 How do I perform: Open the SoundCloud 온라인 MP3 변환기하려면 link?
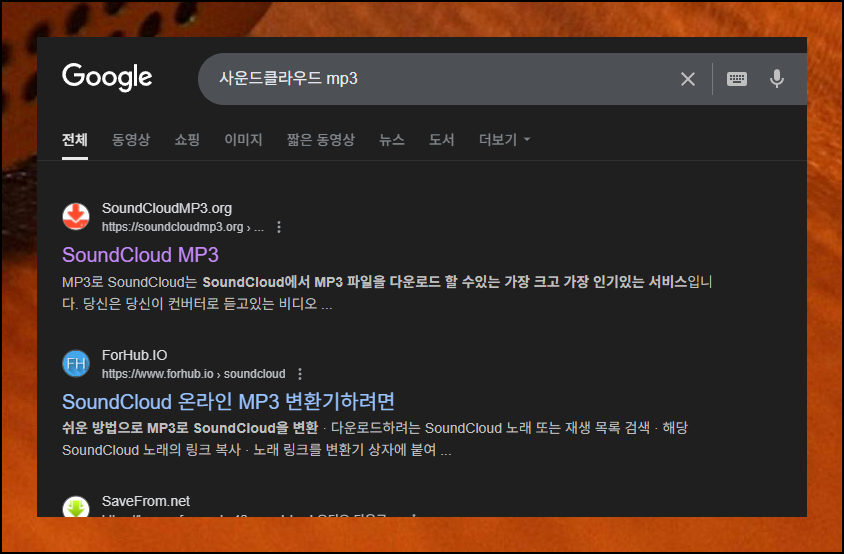228,402
